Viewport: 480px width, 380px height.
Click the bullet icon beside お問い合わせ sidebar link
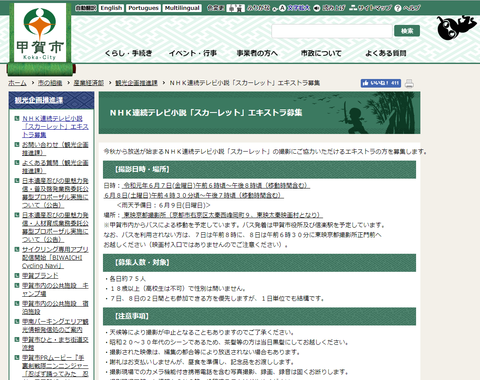pyautogui.click(x=17, y=144)
